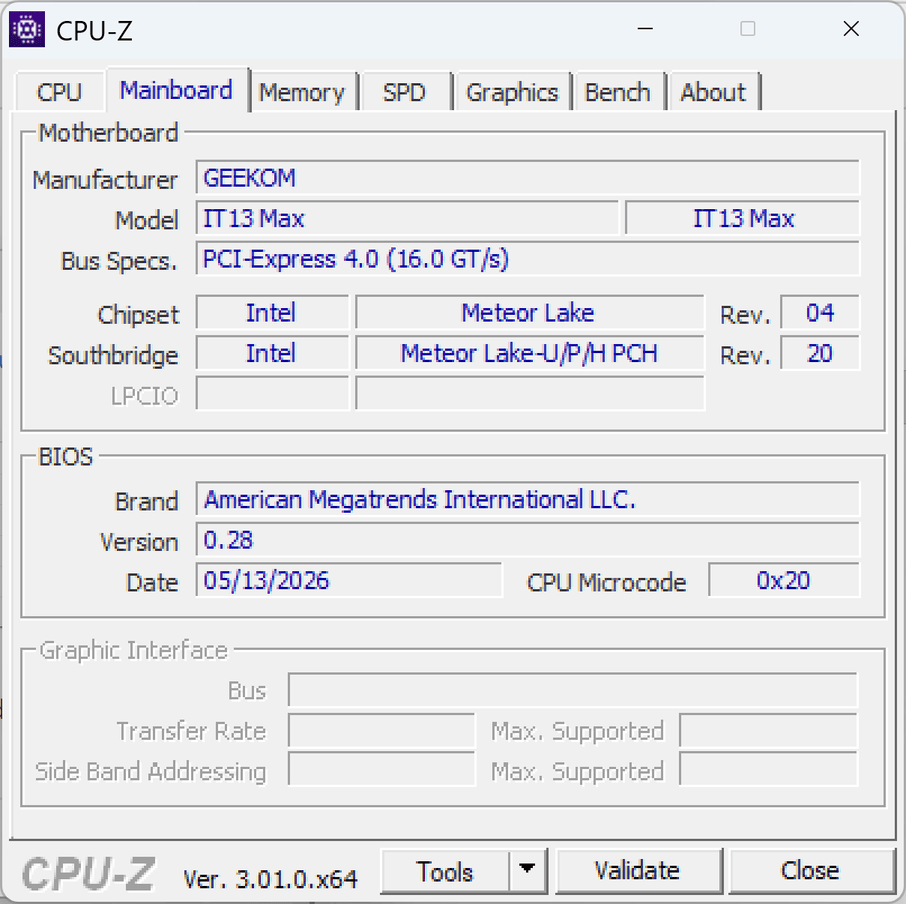Click the Close button at bottom
This screenshot has height=904, width=906.
click(x=810, y=870)
